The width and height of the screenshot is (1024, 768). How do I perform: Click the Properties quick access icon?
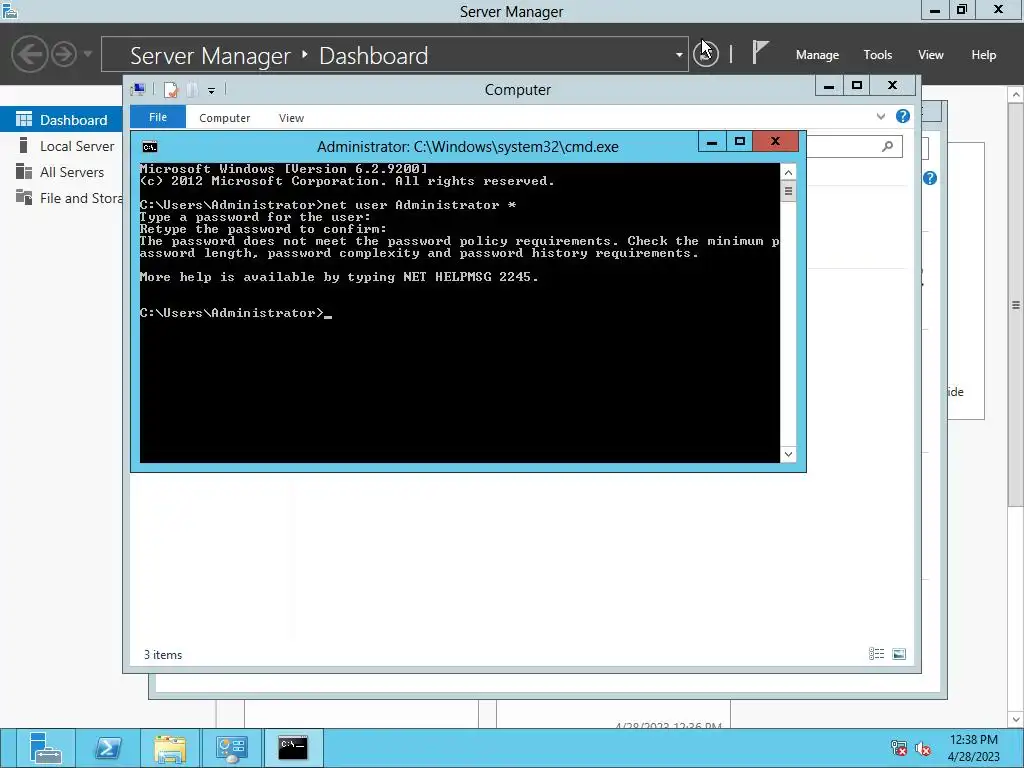pyautogui.click(x=171, y=90)
